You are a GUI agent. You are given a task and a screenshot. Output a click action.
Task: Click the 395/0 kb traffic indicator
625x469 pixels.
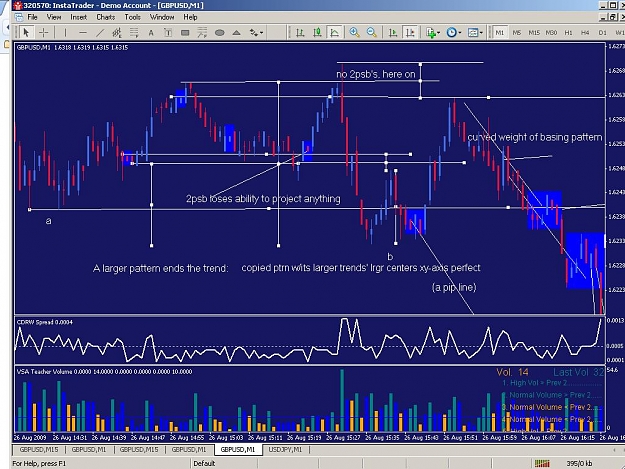coord(579,463)
